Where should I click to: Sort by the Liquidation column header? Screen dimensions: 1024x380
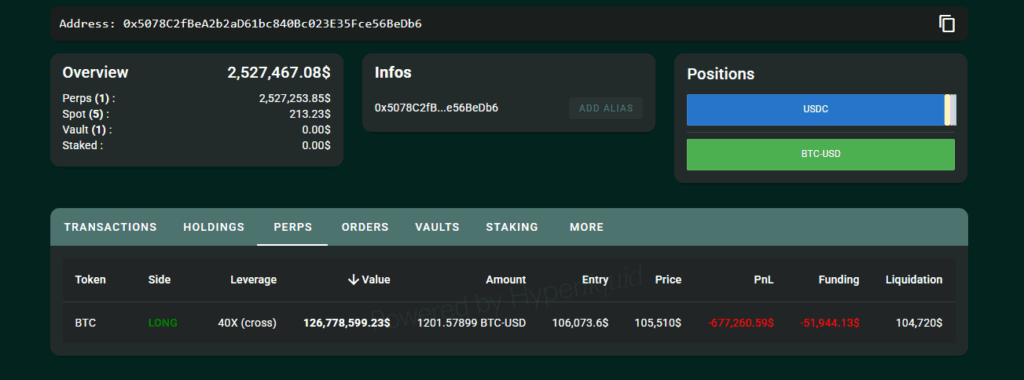tap(914, 279)
